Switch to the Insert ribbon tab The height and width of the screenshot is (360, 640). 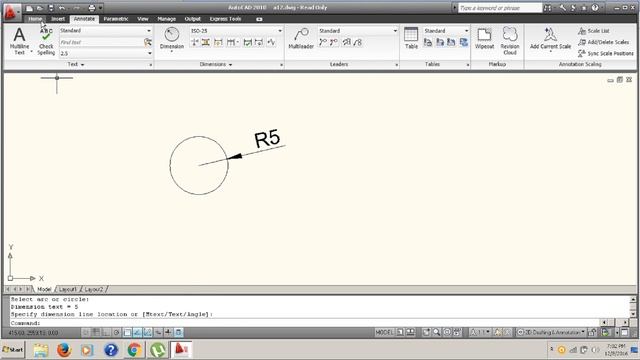tap(58, 19)
